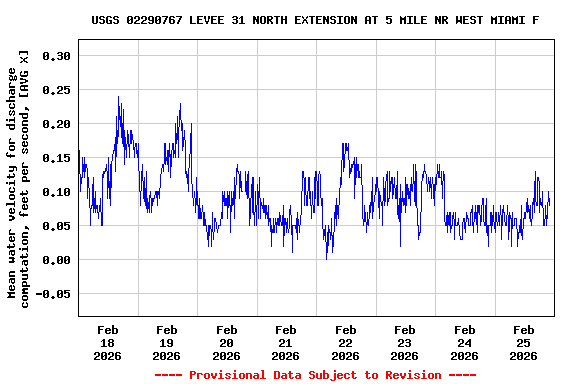Click the zero-velocity dip on Feb 22

pyautogui.click(x=326, y=258)
